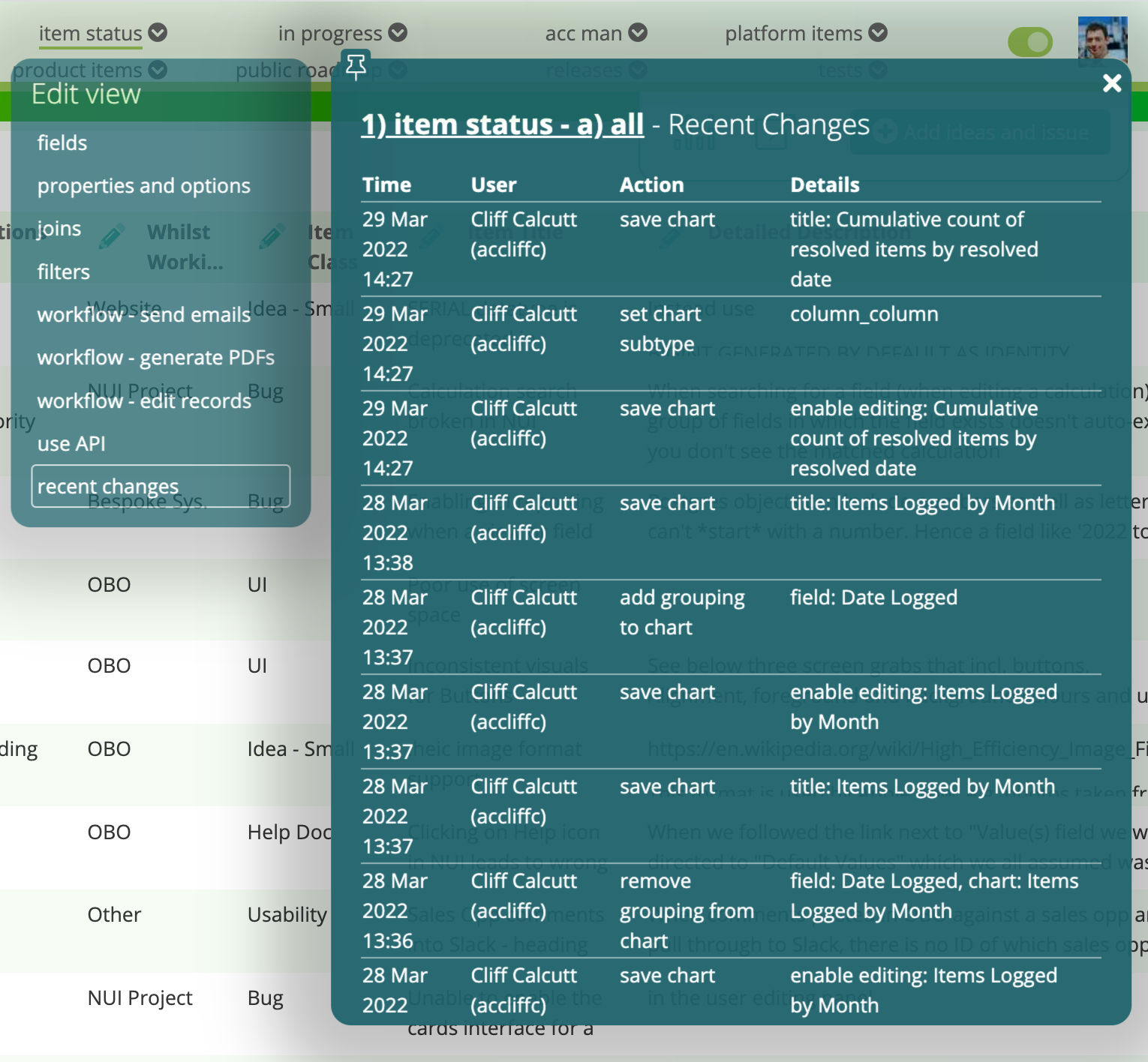
Task: Expand the item status dropdown arrow
Action: pyautogui.click(x=158, y=33)
